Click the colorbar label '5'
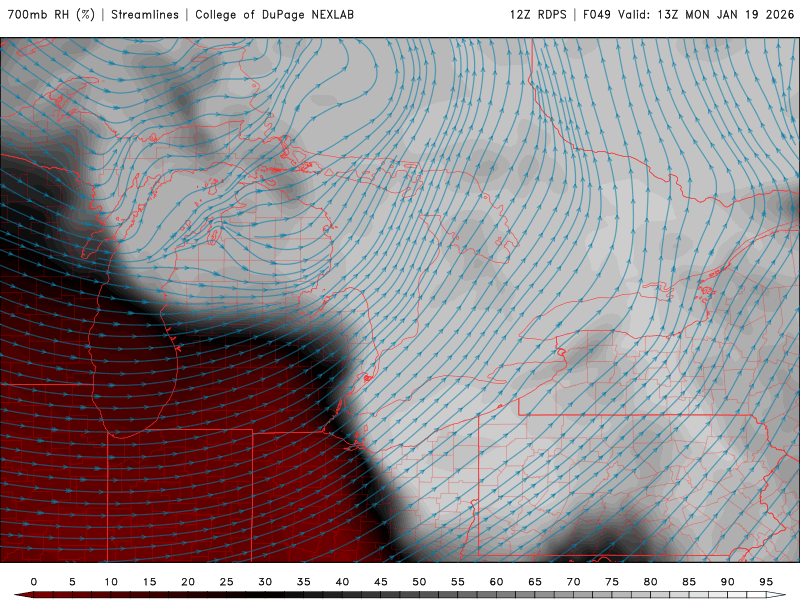 pyautogui.click(x=72, y=582)
